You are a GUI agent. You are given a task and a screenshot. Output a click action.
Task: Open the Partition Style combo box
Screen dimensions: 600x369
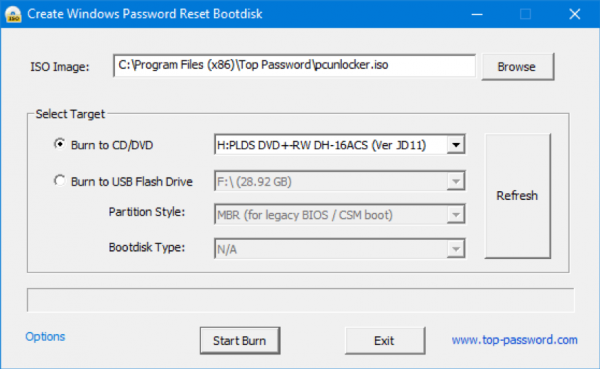click(x=339, y=215)
